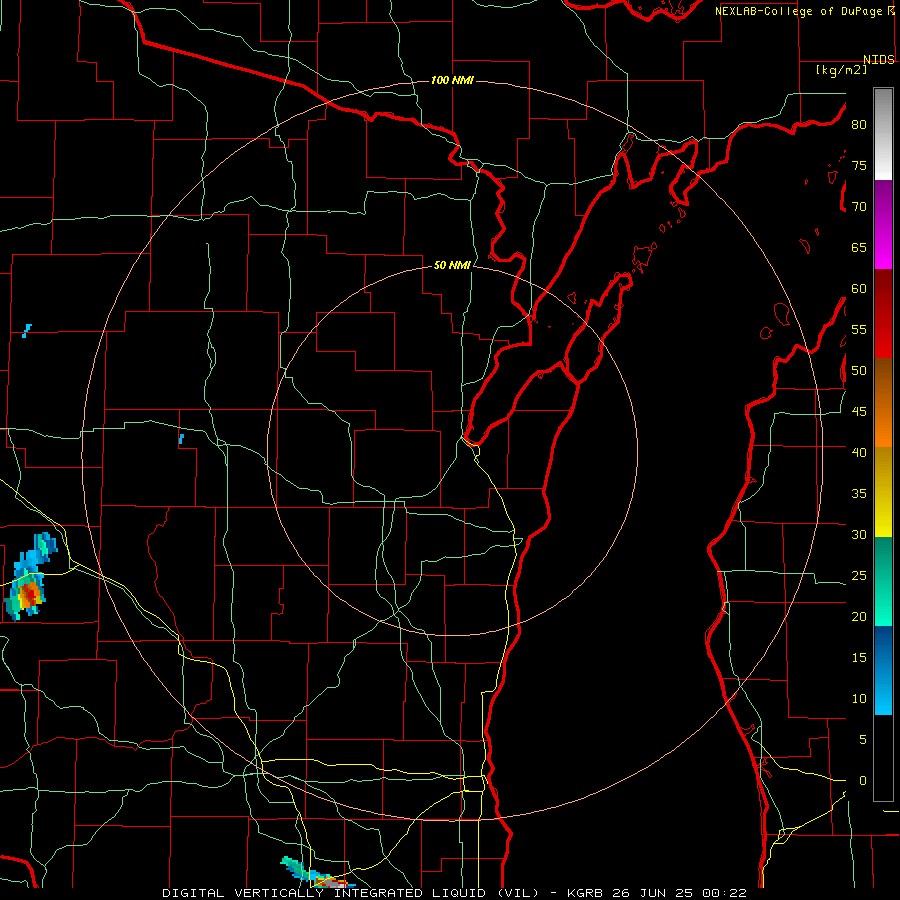This screenshot has width=900, height=900.
Task: Click scale value 60
Action: coord(859,289)
